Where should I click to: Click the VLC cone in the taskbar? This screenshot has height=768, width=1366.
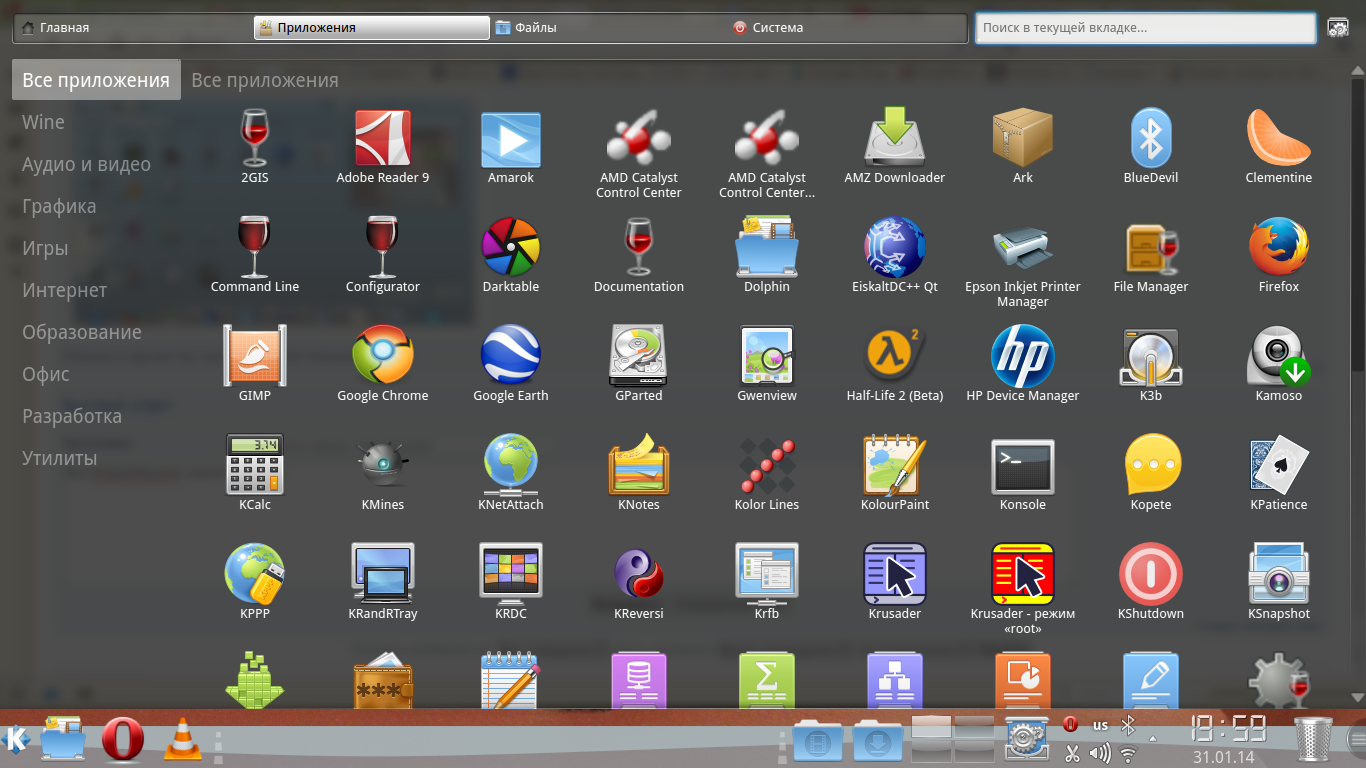point(182,741)
